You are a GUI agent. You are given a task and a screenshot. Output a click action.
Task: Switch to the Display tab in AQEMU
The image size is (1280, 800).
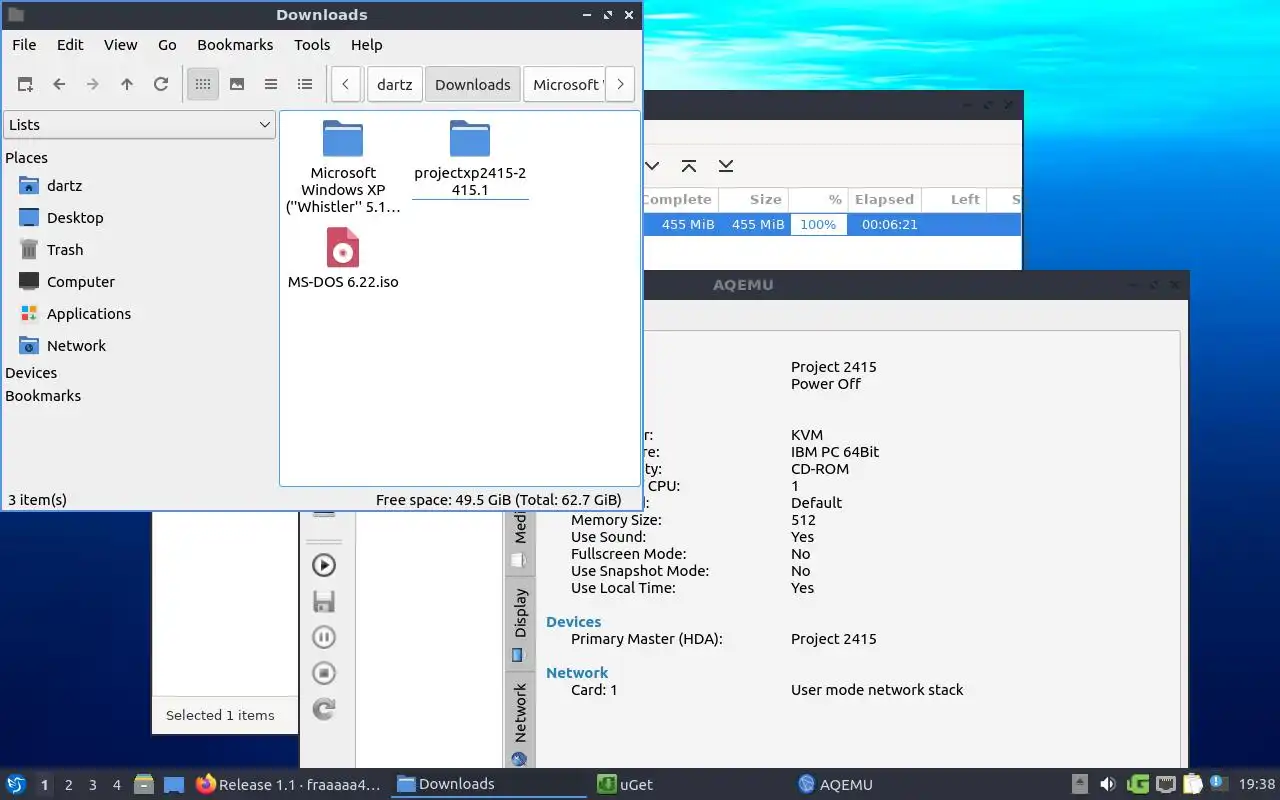520,624
